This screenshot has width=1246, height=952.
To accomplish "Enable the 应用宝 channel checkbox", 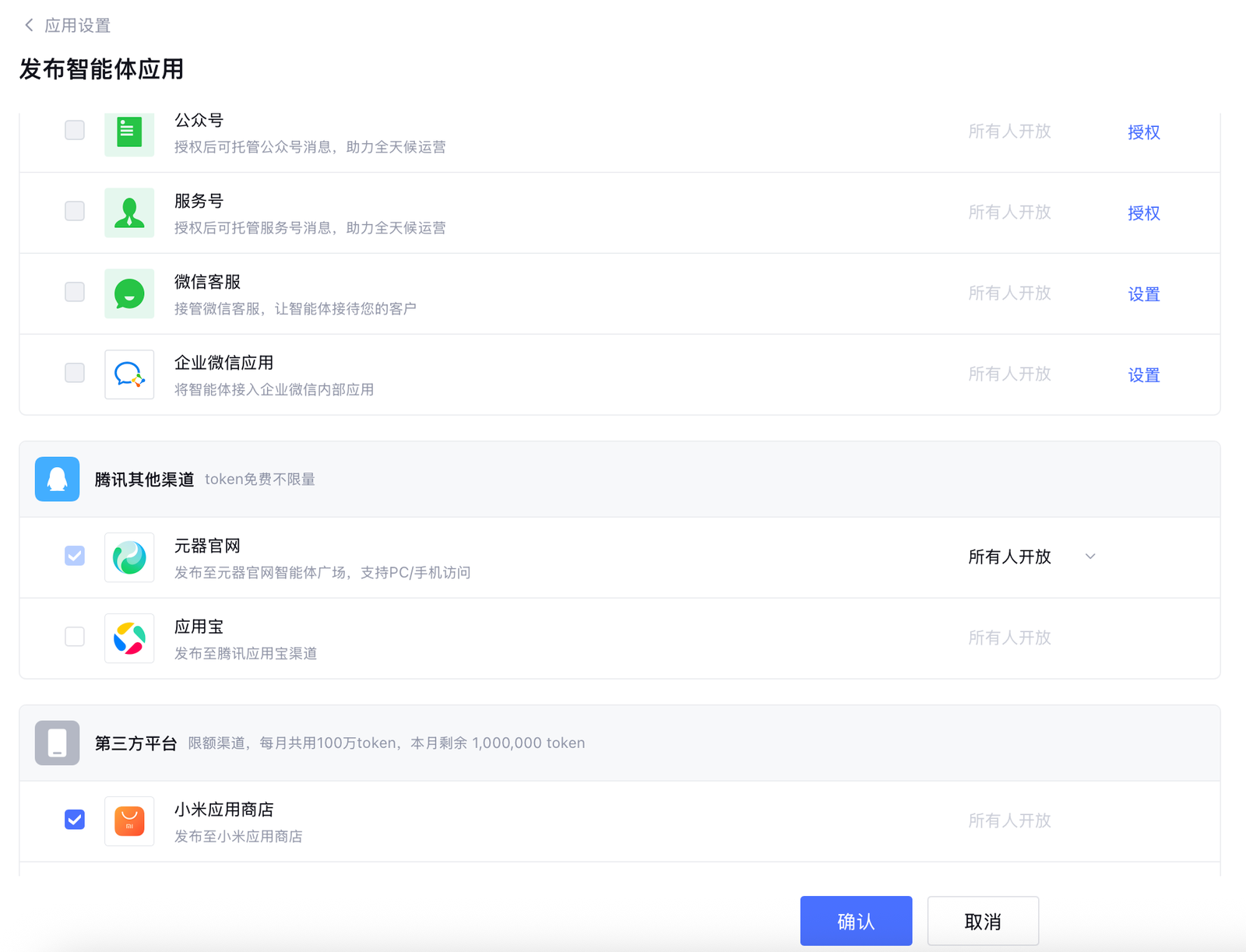I will tap(75, 637).
